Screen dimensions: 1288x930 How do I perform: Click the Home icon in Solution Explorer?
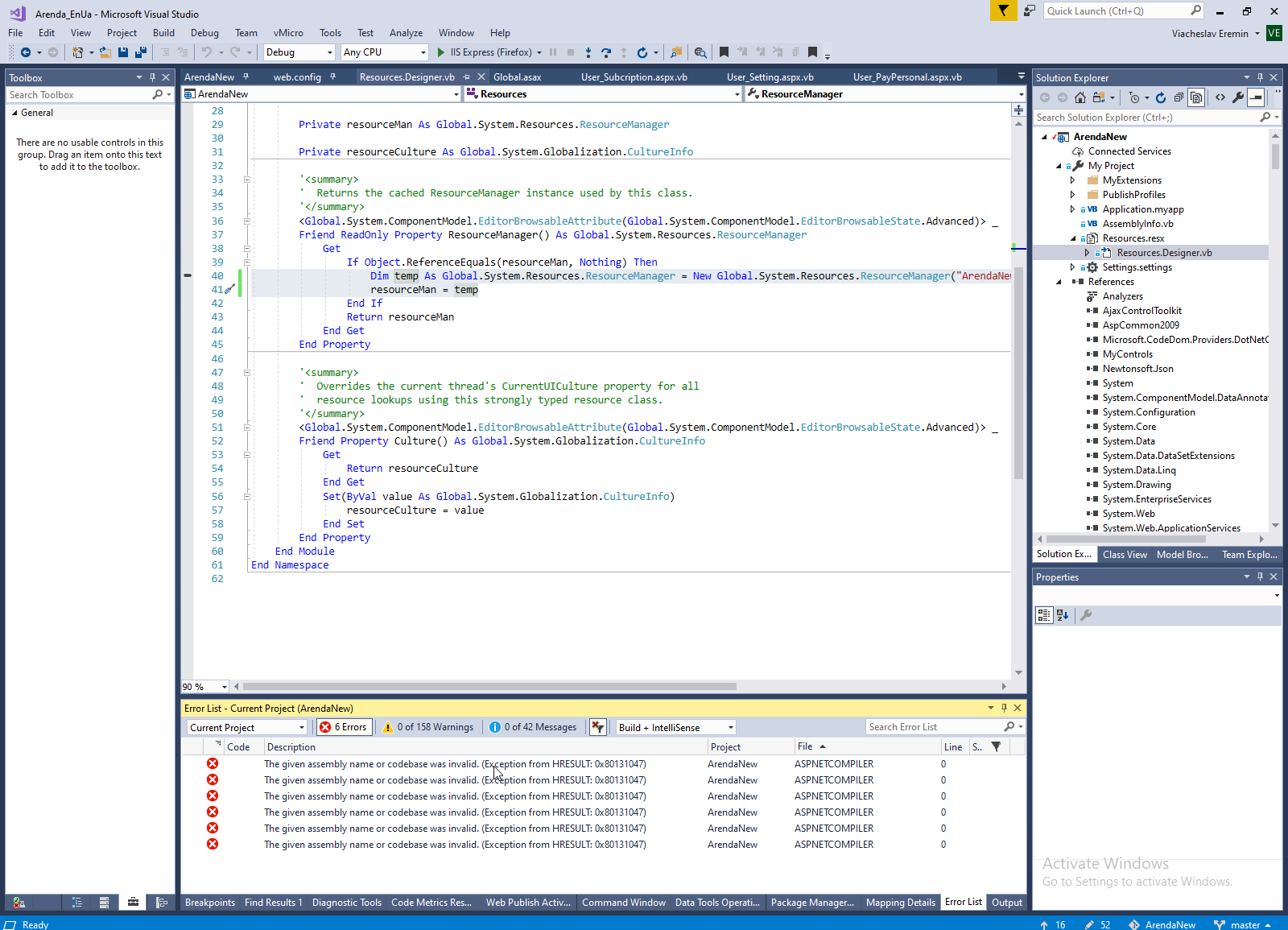pyautogui.click(x=1080, y=97)
